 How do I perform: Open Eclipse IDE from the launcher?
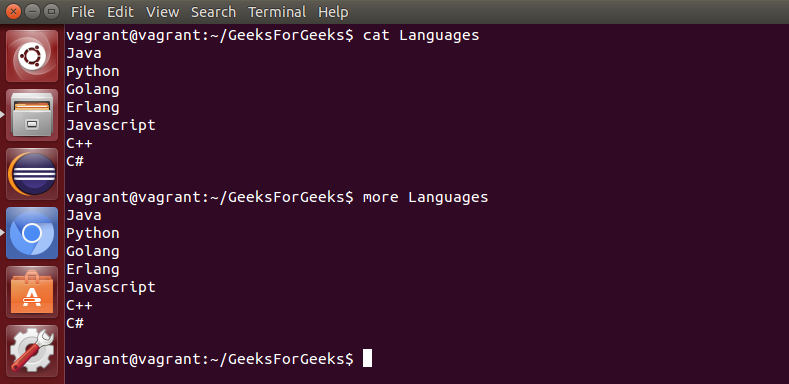click(32, 174)
